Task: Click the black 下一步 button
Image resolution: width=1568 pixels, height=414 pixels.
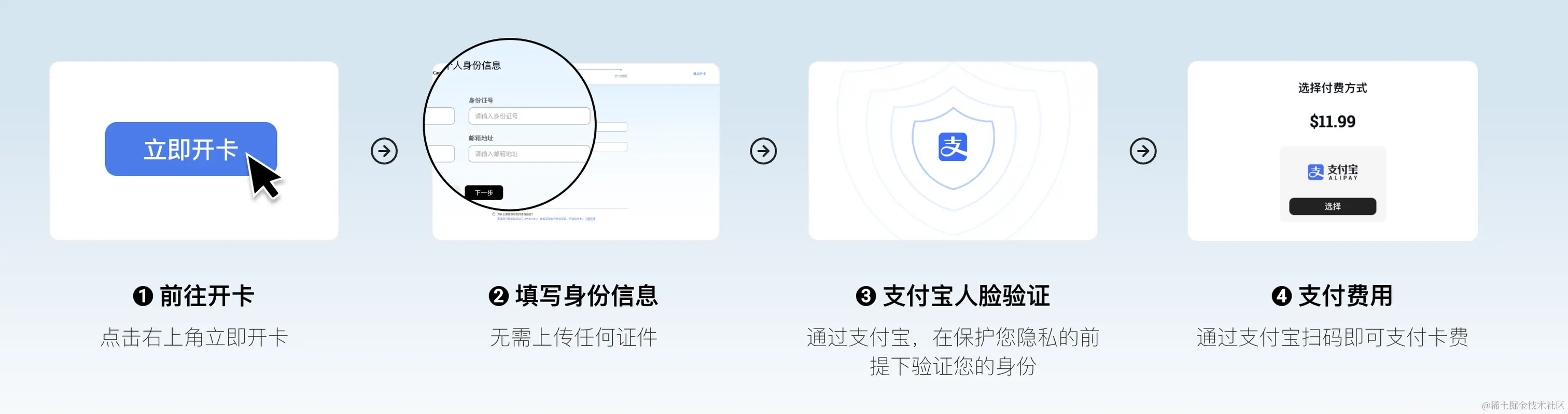Action: pos(484,193)
